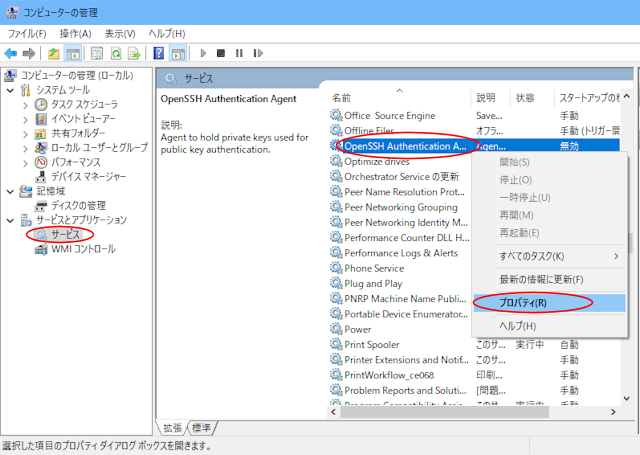
Task: Open the 表示(V) menu
Action: tap(120, 33)
